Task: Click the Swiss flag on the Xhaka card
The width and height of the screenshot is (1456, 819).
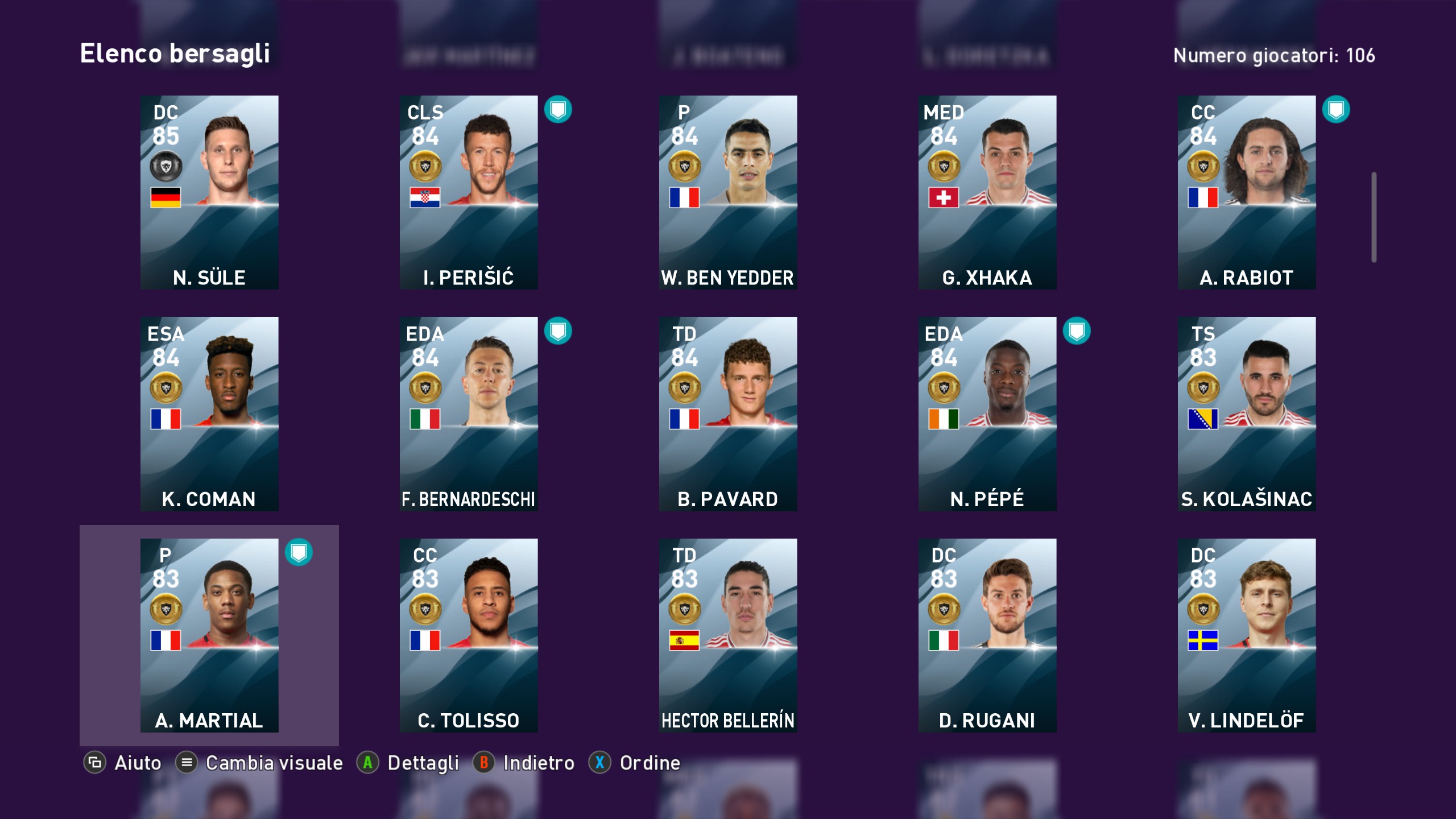Action: (x=944, y=198)
